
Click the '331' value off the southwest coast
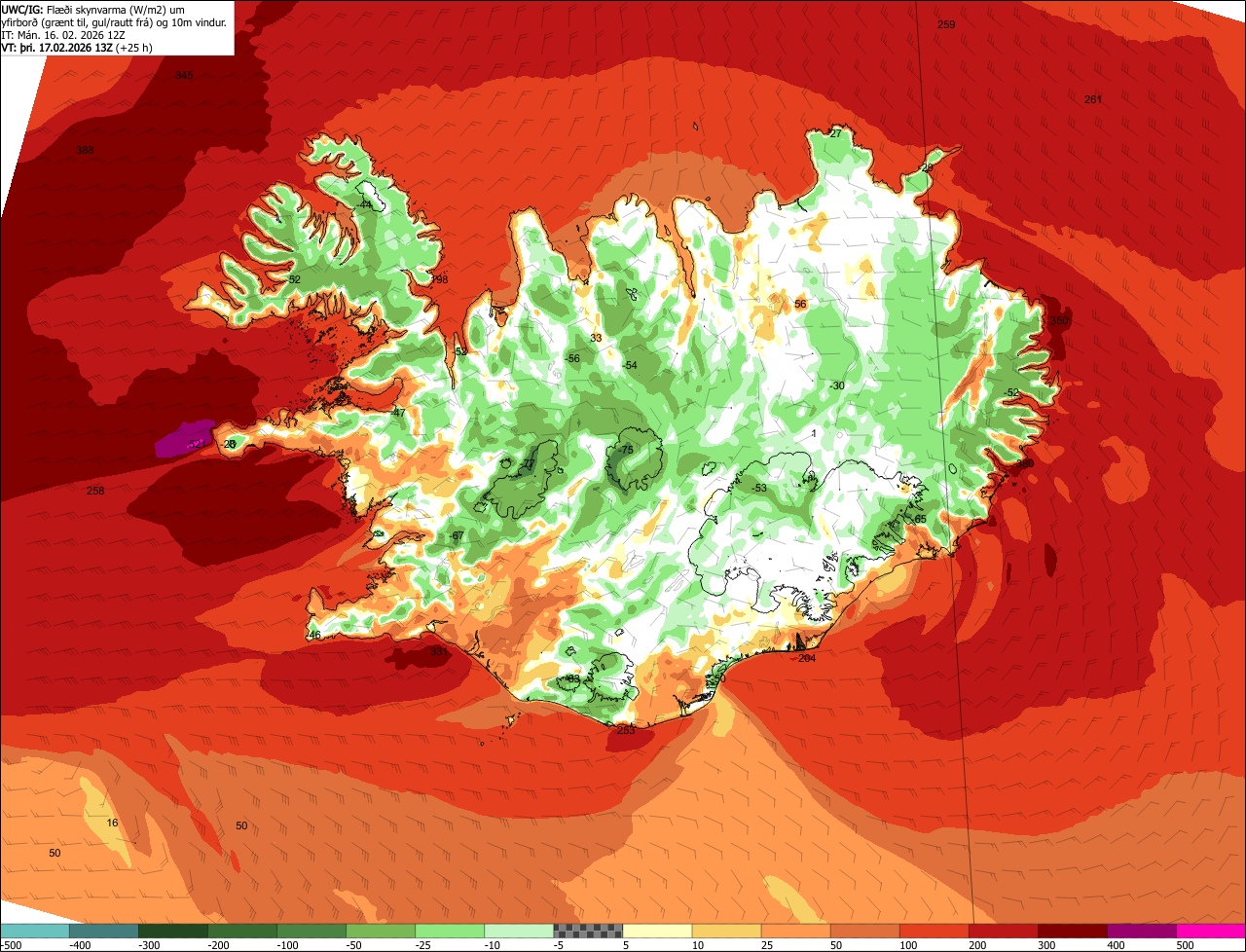(439, 651)
